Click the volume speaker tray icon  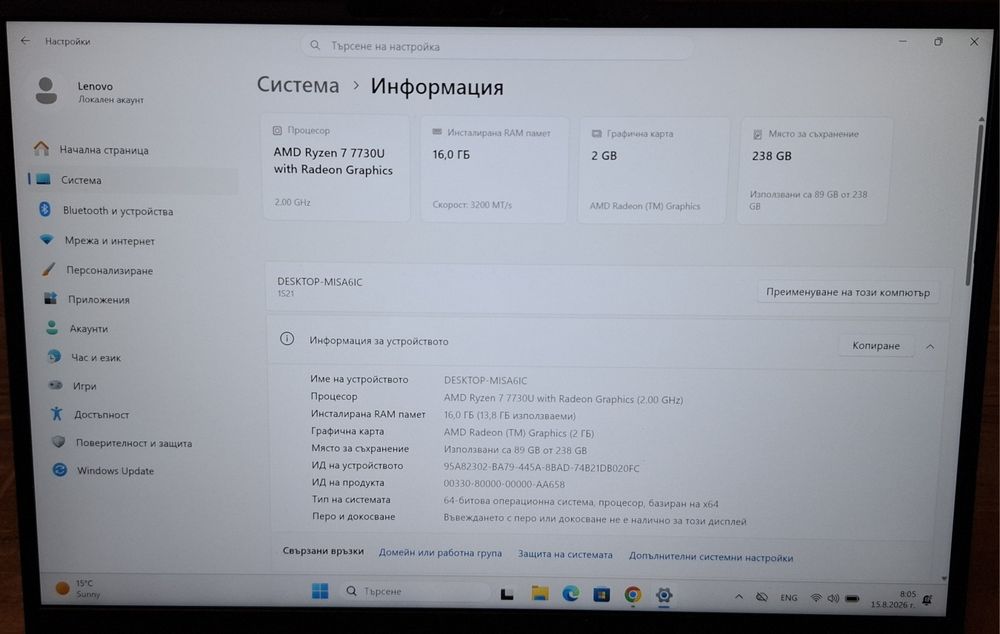pyautogui.click(x=833, y=598)
